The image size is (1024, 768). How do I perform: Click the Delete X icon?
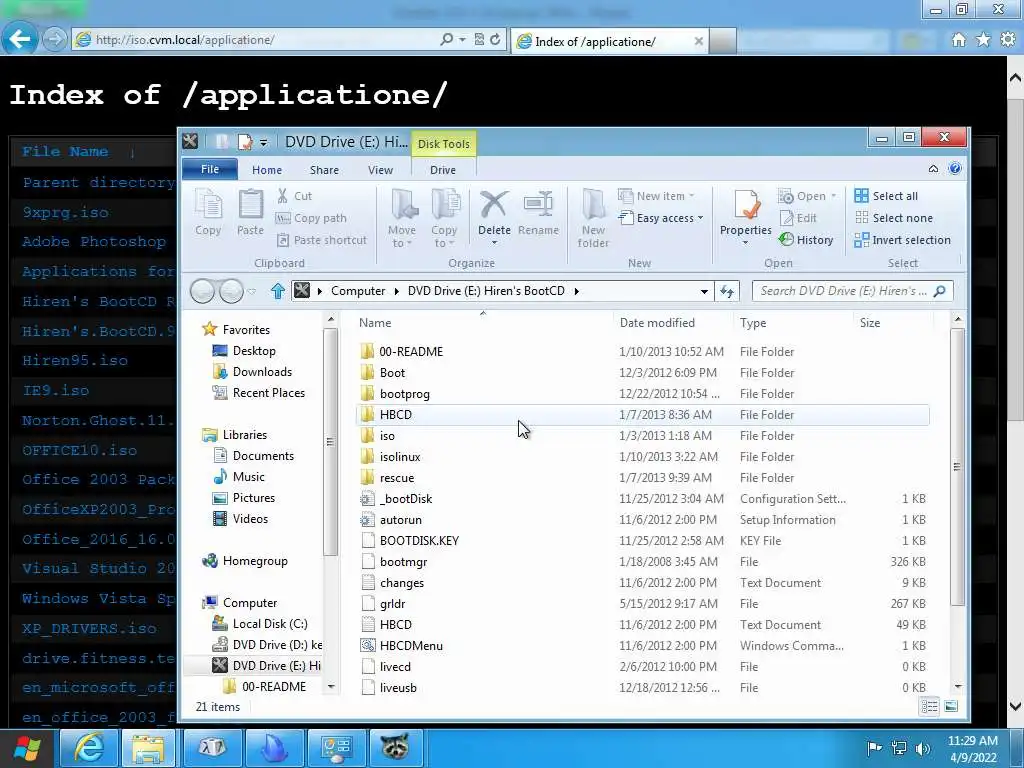pyautogui.click(x=494, y=204)
